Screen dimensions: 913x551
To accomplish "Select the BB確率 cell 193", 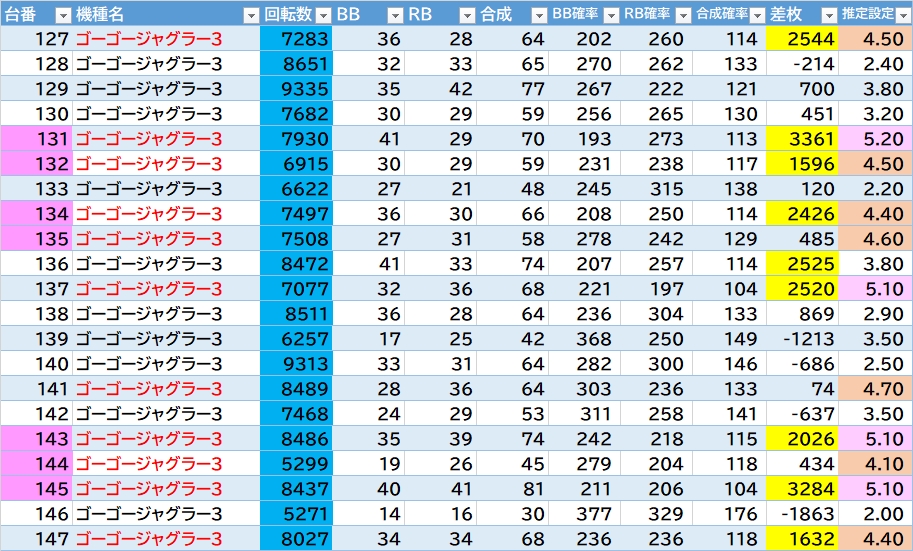I will [585, 139].
